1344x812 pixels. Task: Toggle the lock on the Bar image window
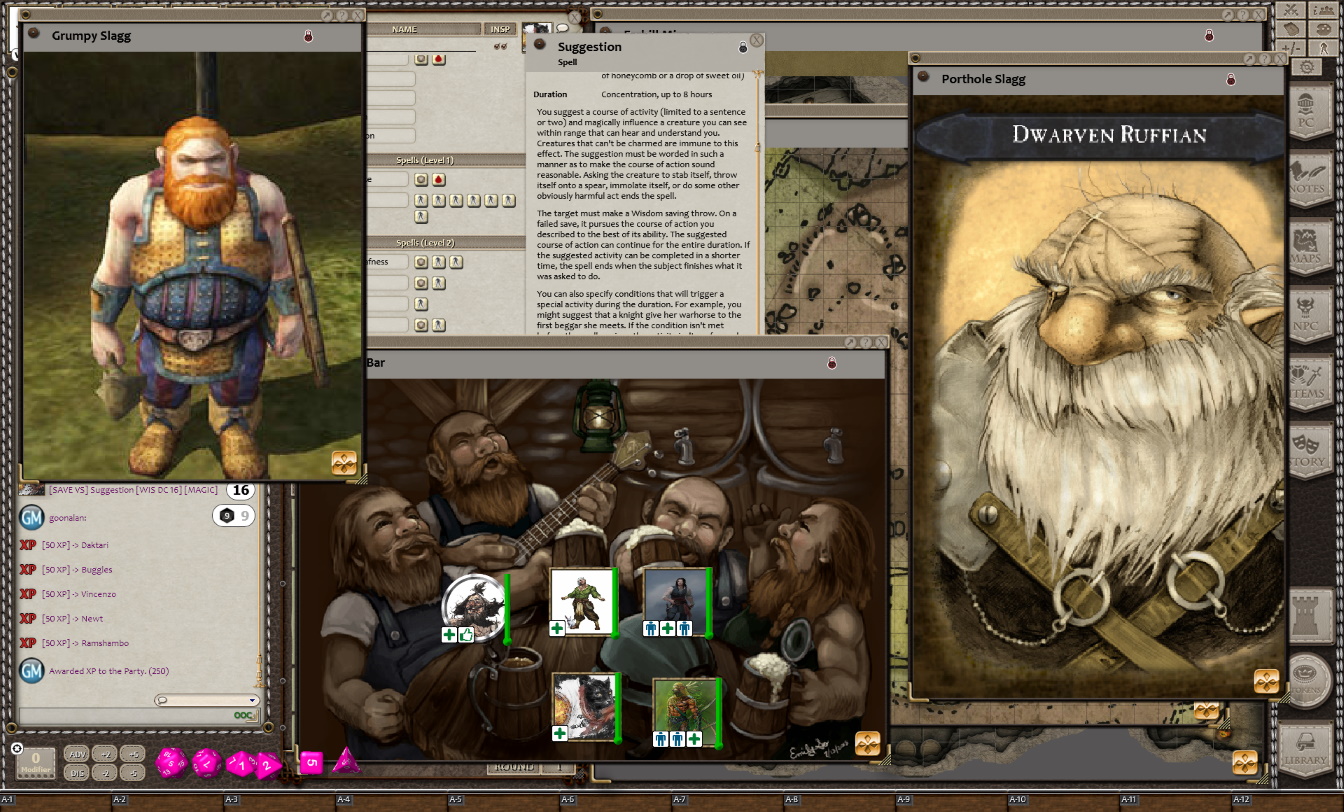tap(831, 363)
